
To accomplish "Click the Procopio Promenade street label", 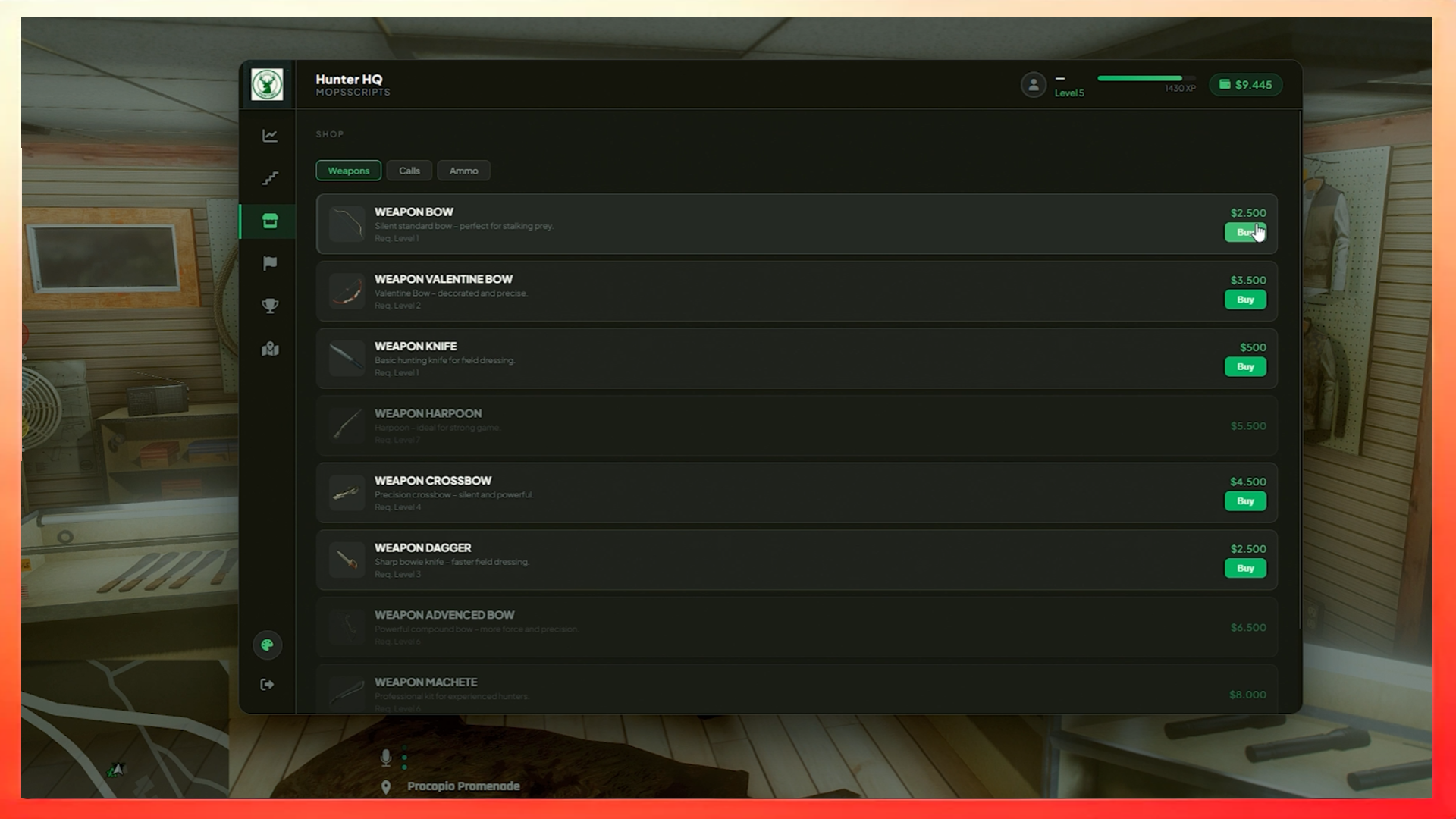I will click(x=463, y=786).
